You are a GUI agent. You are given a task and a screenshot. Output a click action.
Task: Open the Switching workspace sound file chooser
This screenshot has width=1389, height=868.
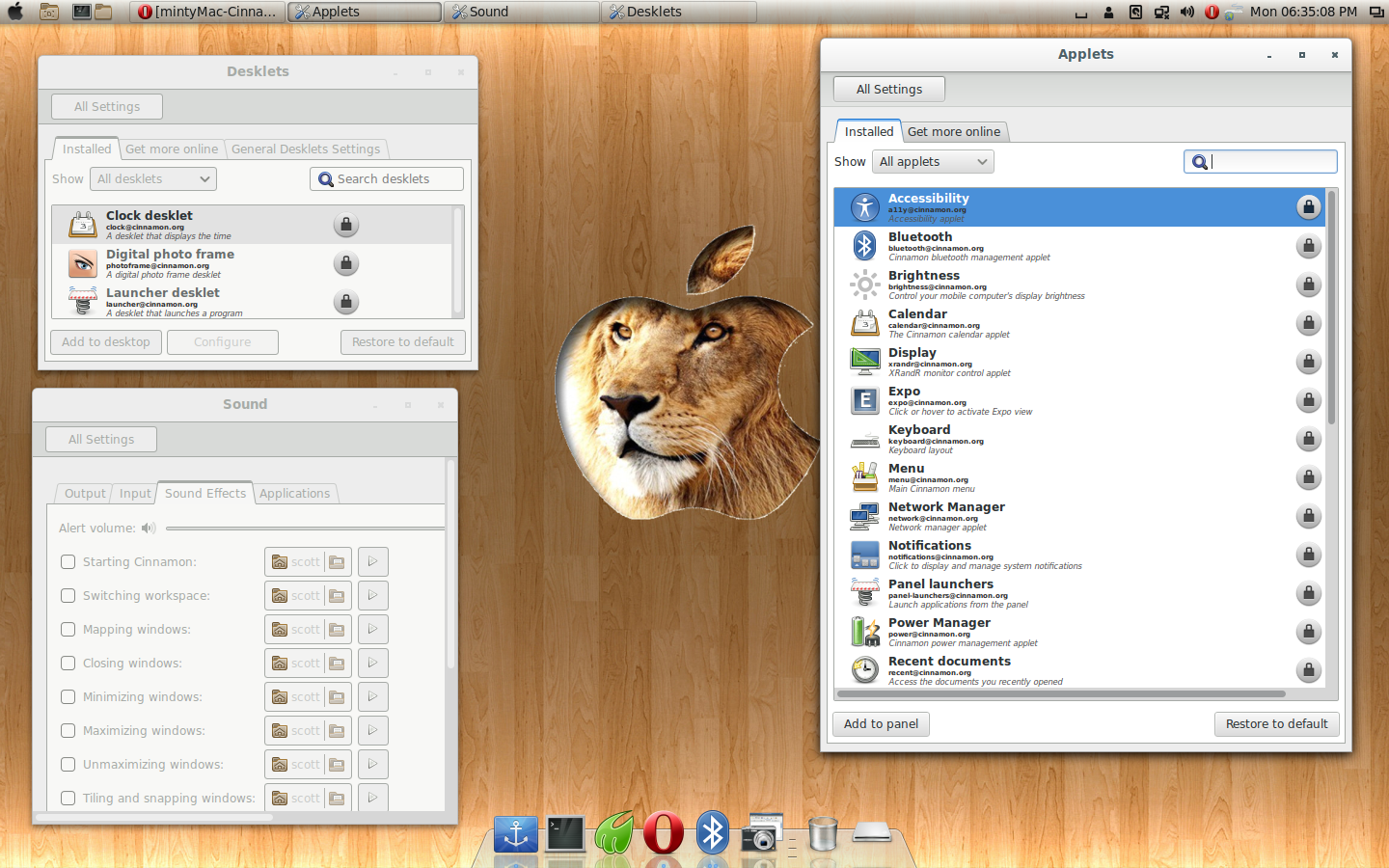click(x=307, y=596)
